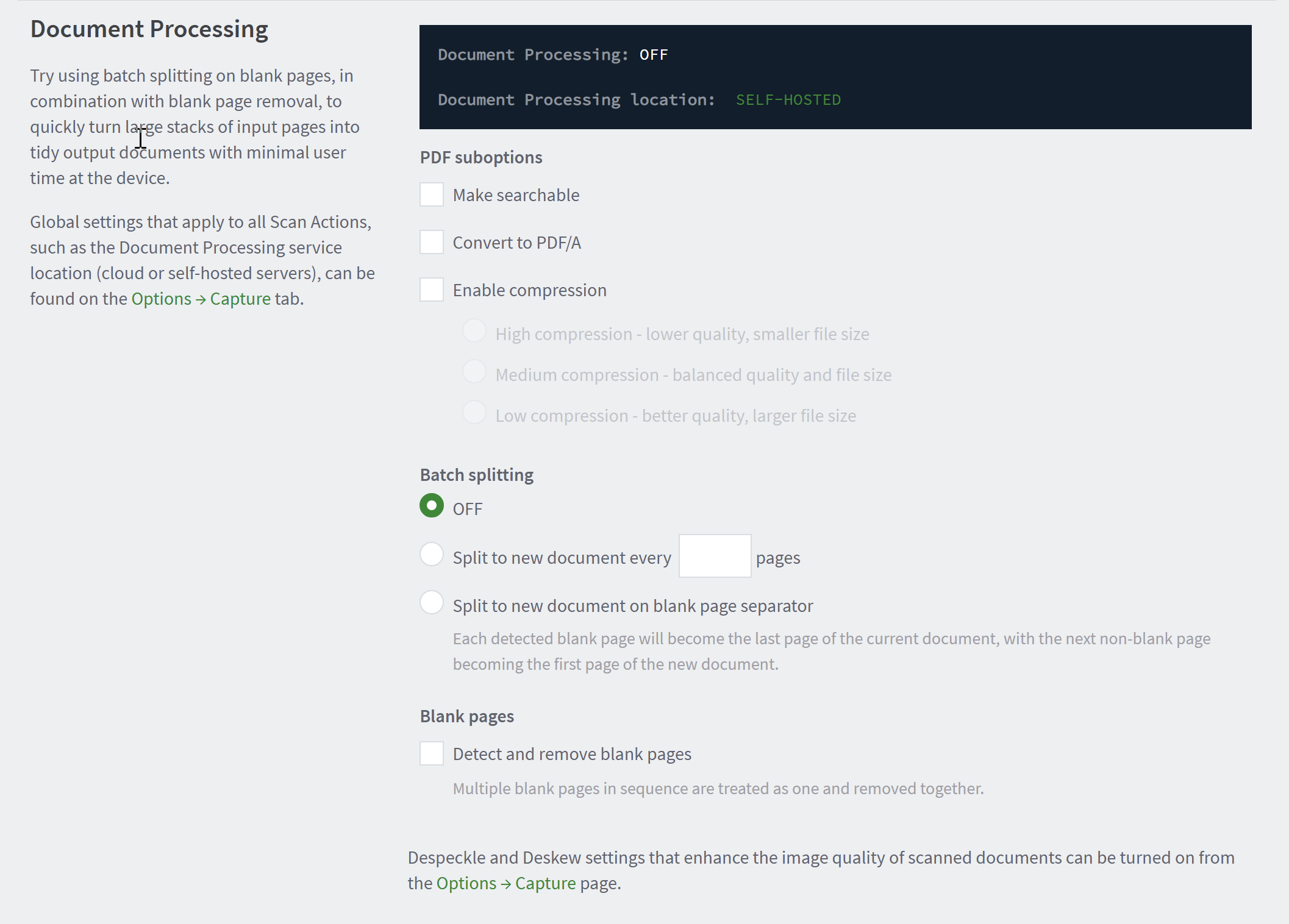Enable Convert to PDF/A option
1289x924 pixels.
tap(432, 242)
